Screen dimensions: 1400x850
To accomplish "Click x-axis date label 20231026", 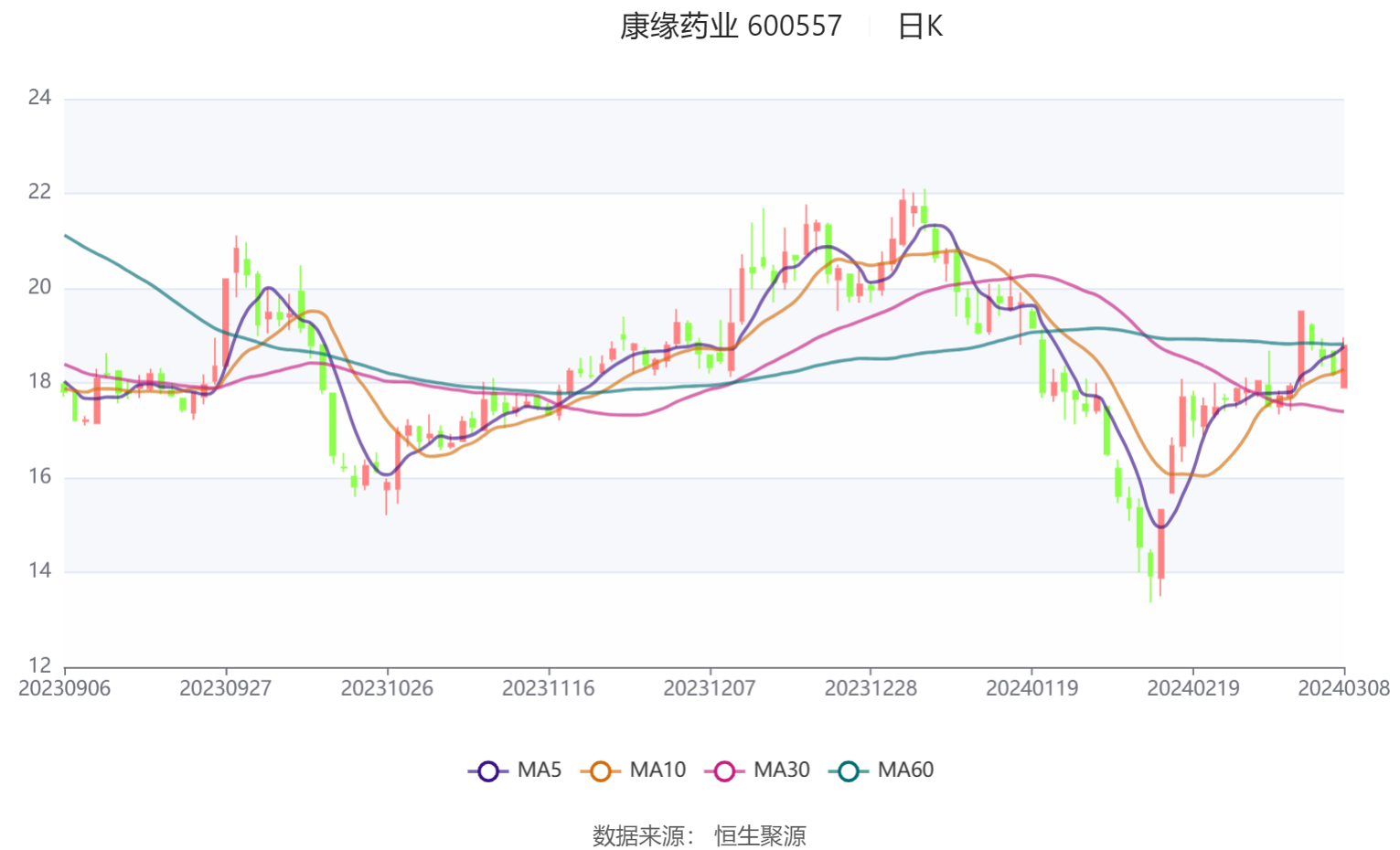I will 387,688.
